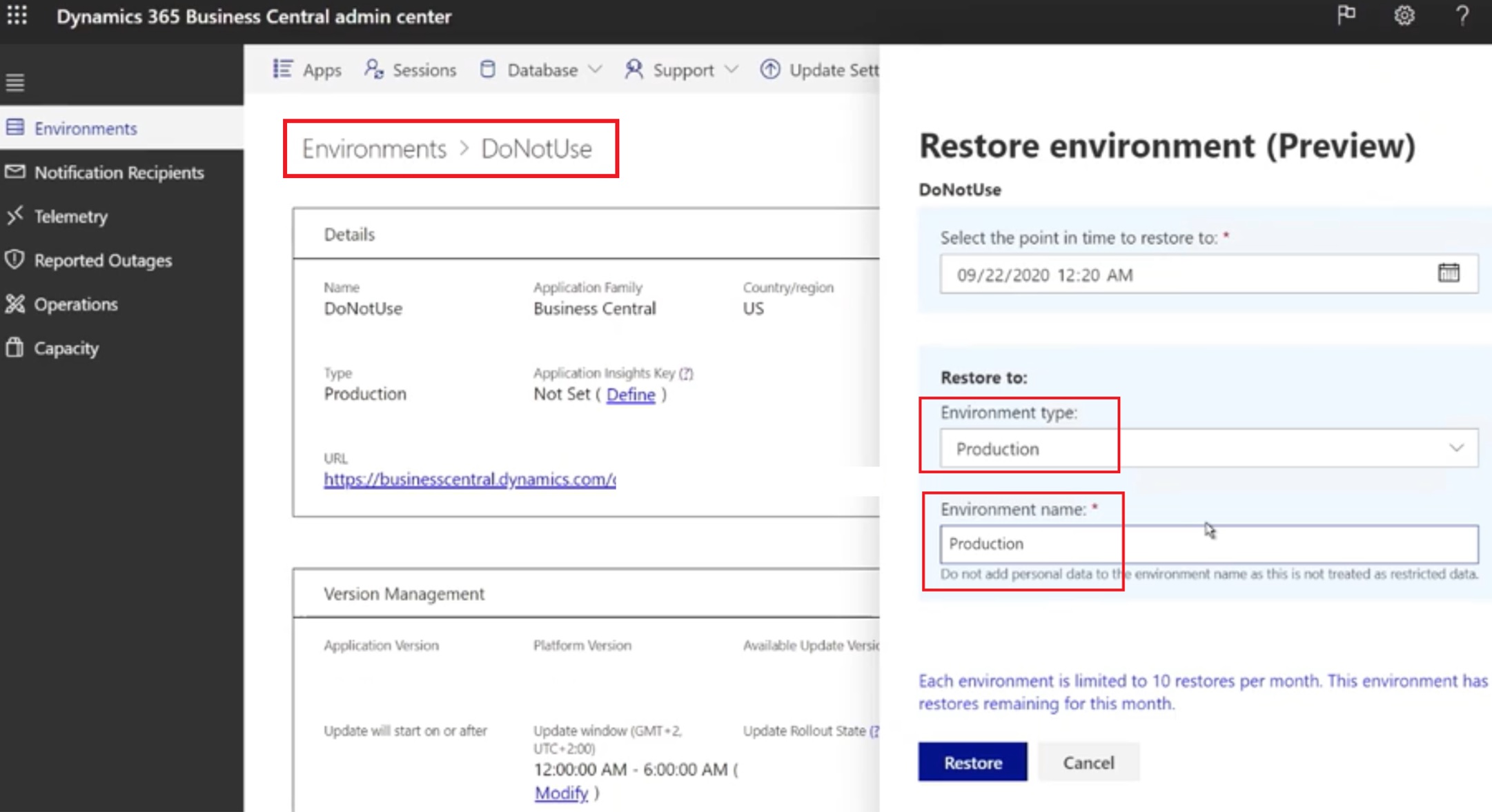This screenshot has width=1492, height=812.
Task: Select Notification Recipients in sidebar
Action: [119, 172]
